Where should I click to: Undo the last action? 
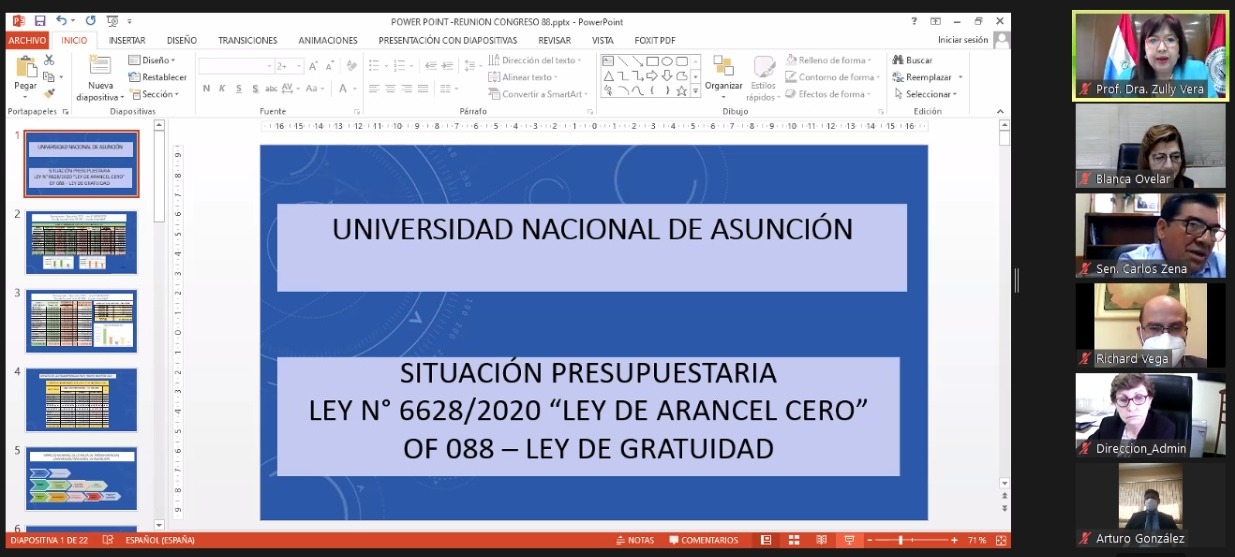click(61, 20)
